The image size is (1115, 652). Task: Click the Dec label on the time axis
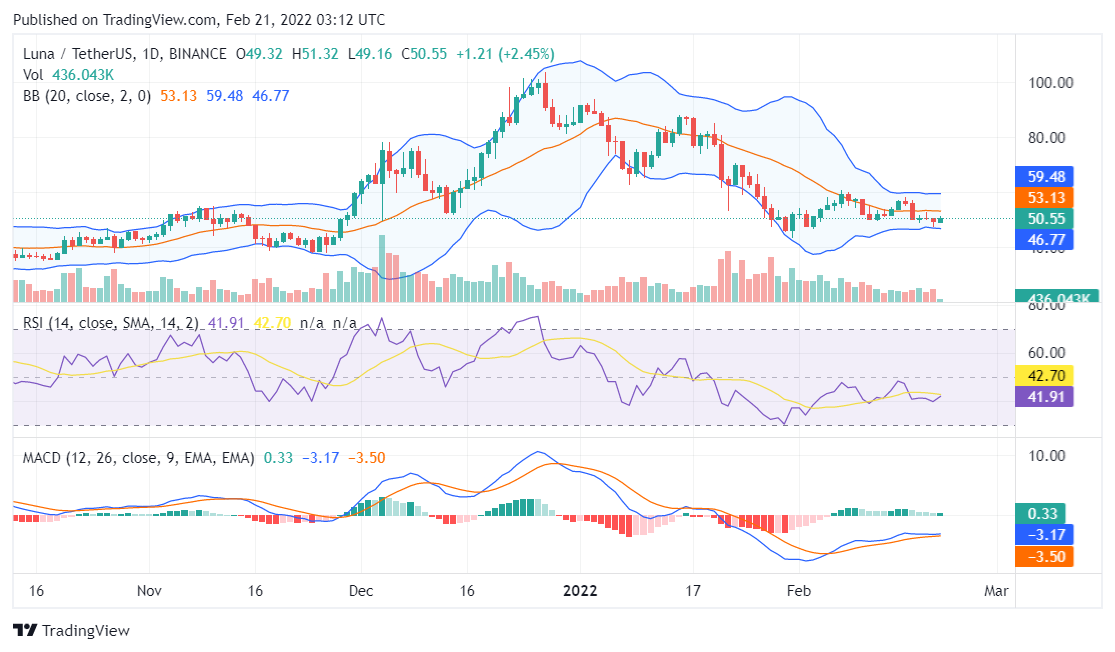point(363,589)
